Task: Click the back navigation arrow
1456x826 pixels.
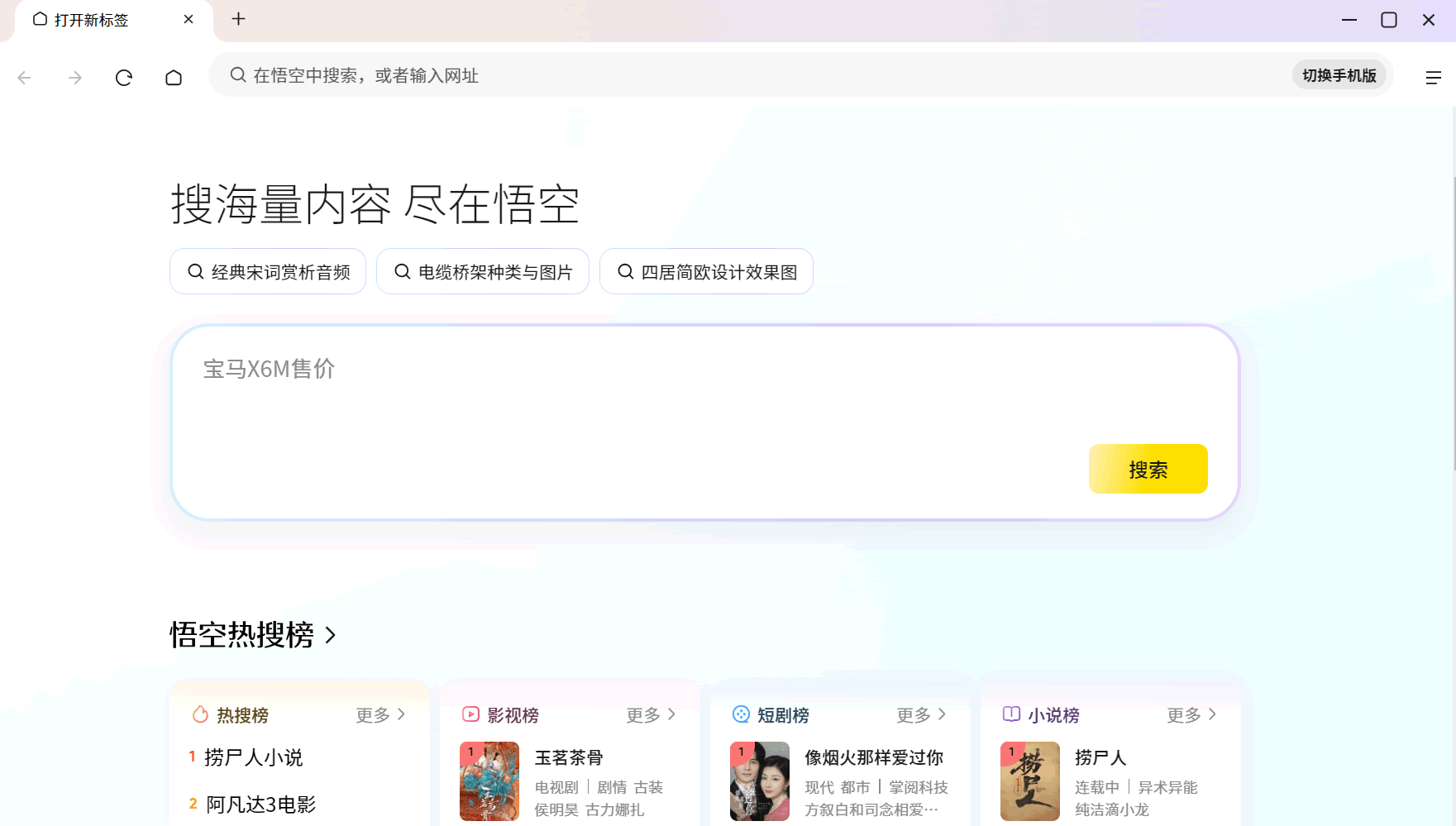Action: (25, 78)
